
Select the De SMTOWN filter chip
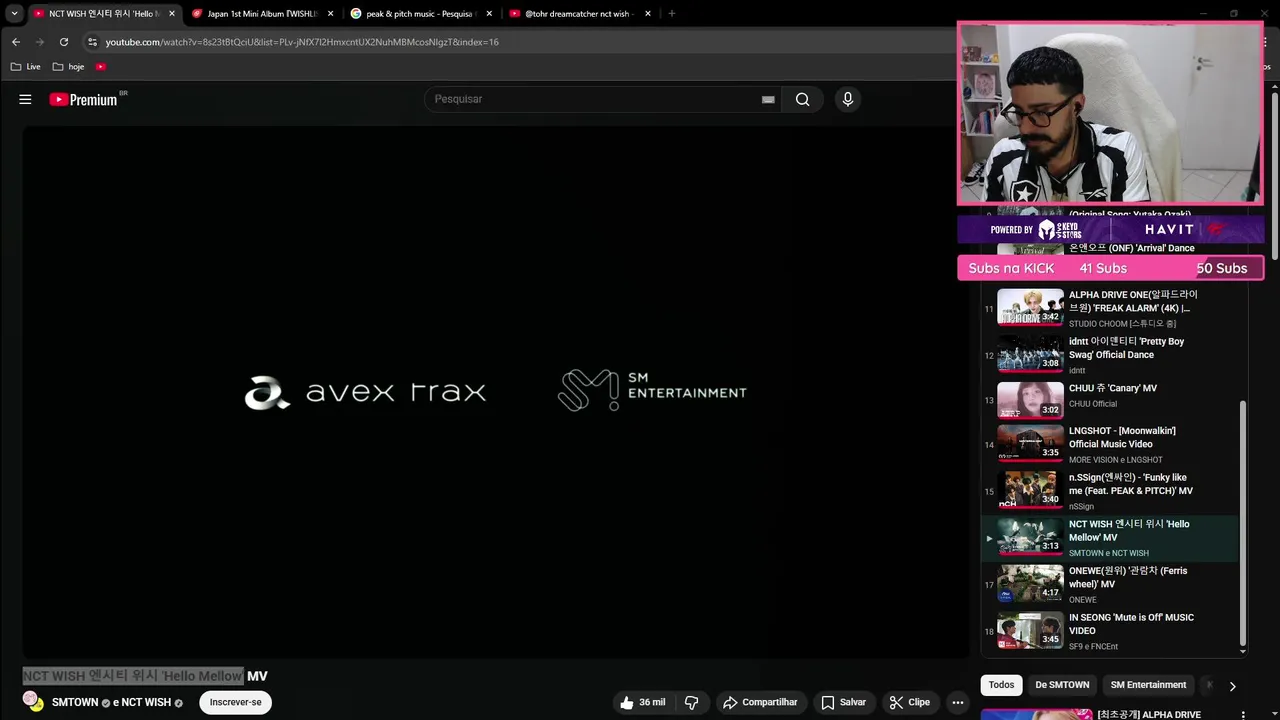click(x=1062, y=685)
